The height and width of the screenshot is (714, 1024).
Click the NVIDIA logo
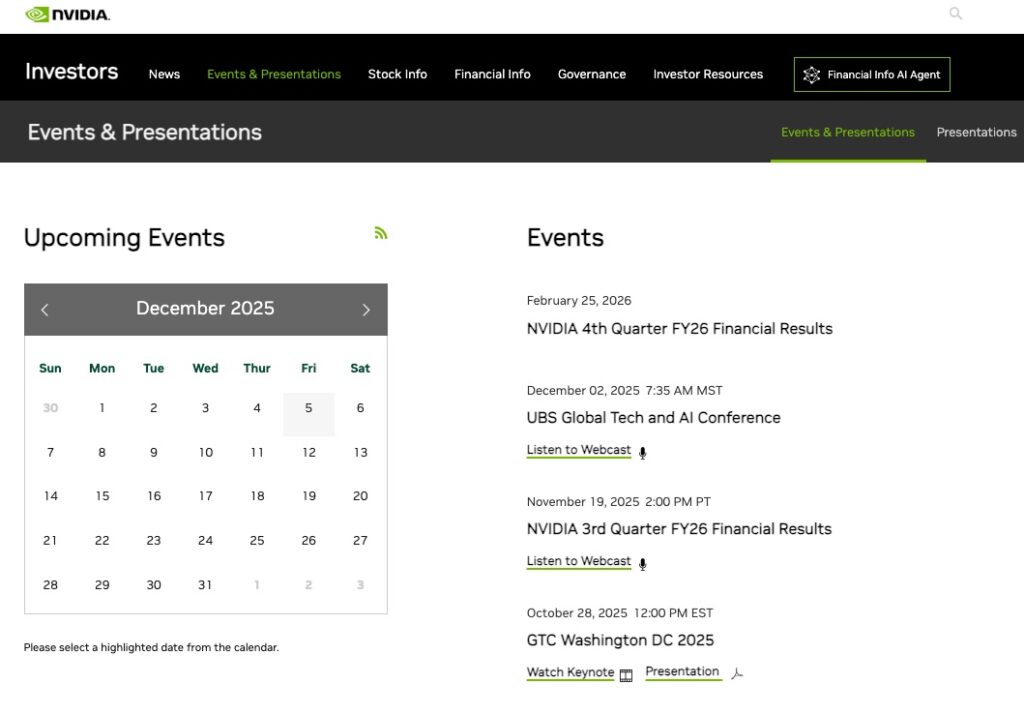coord(67,15)
